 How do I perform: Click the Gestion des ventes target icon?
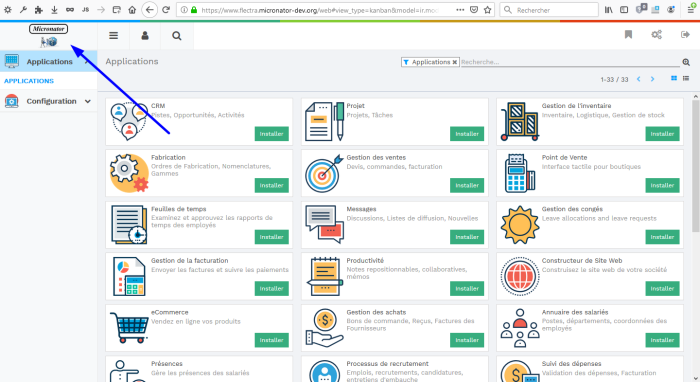325,173
